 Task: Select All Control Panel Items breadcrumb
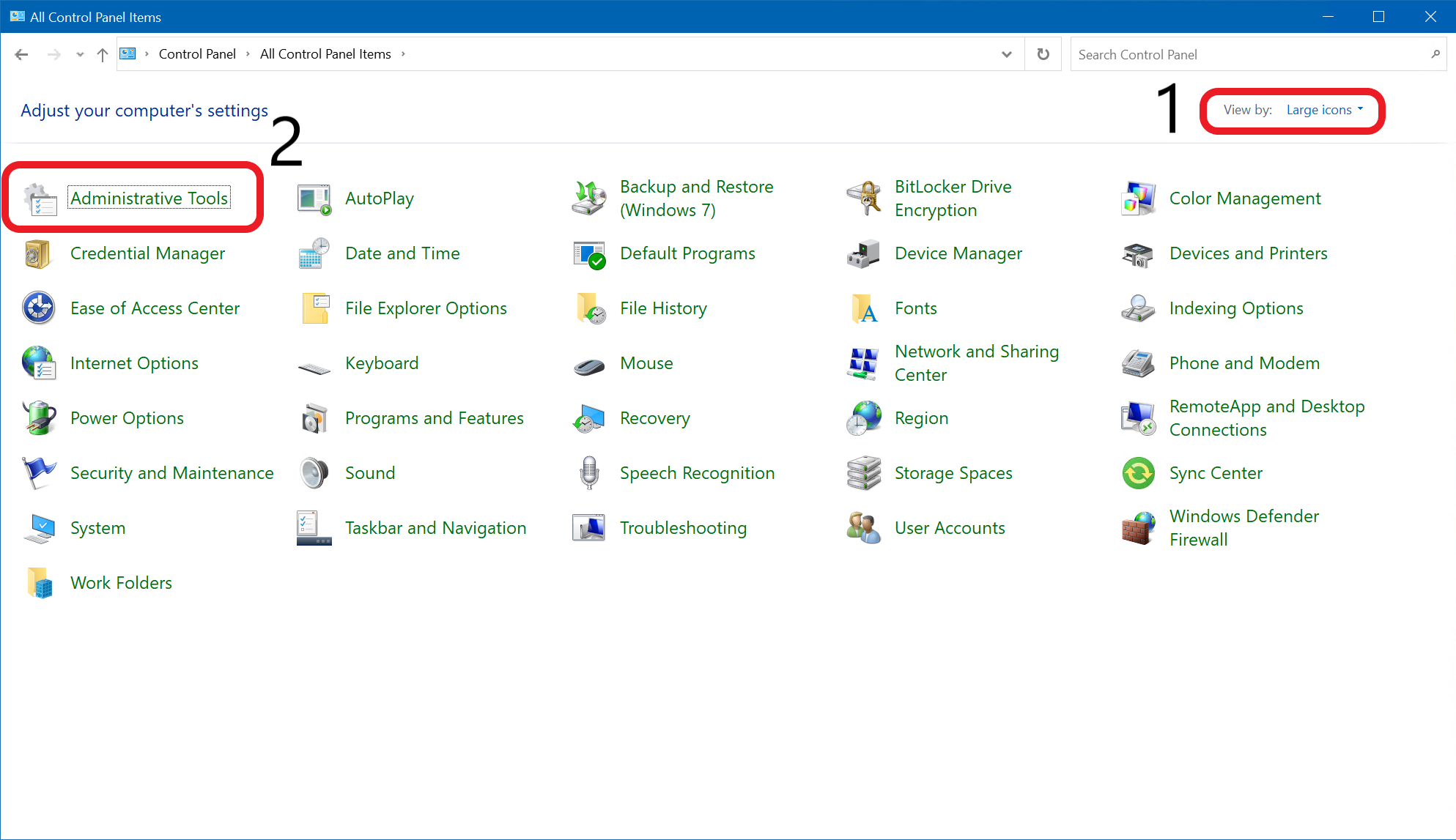(325, 54)
